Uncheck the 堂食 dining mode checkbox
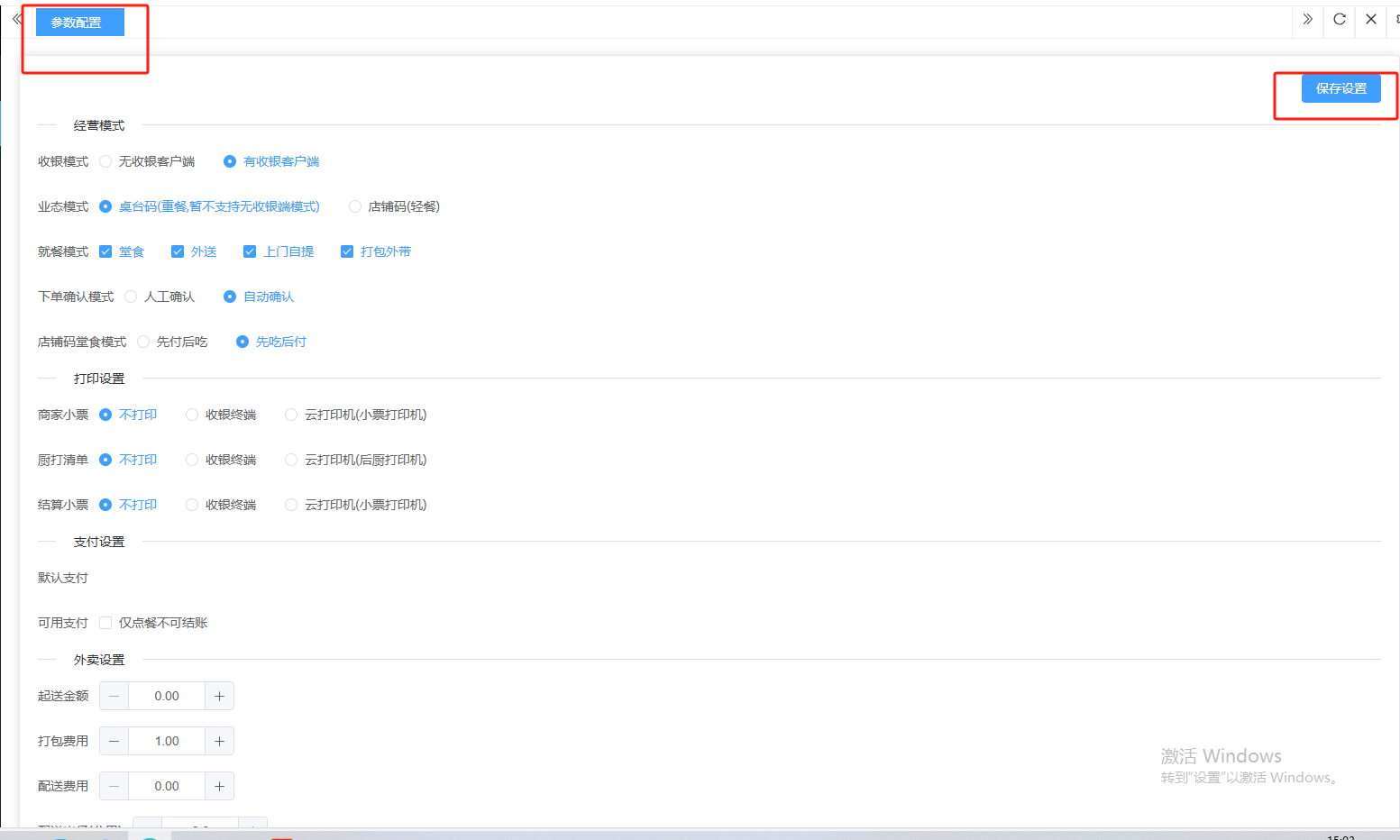Image resolution: width=1400 pixels, height=840 pixels. point(105,251)
